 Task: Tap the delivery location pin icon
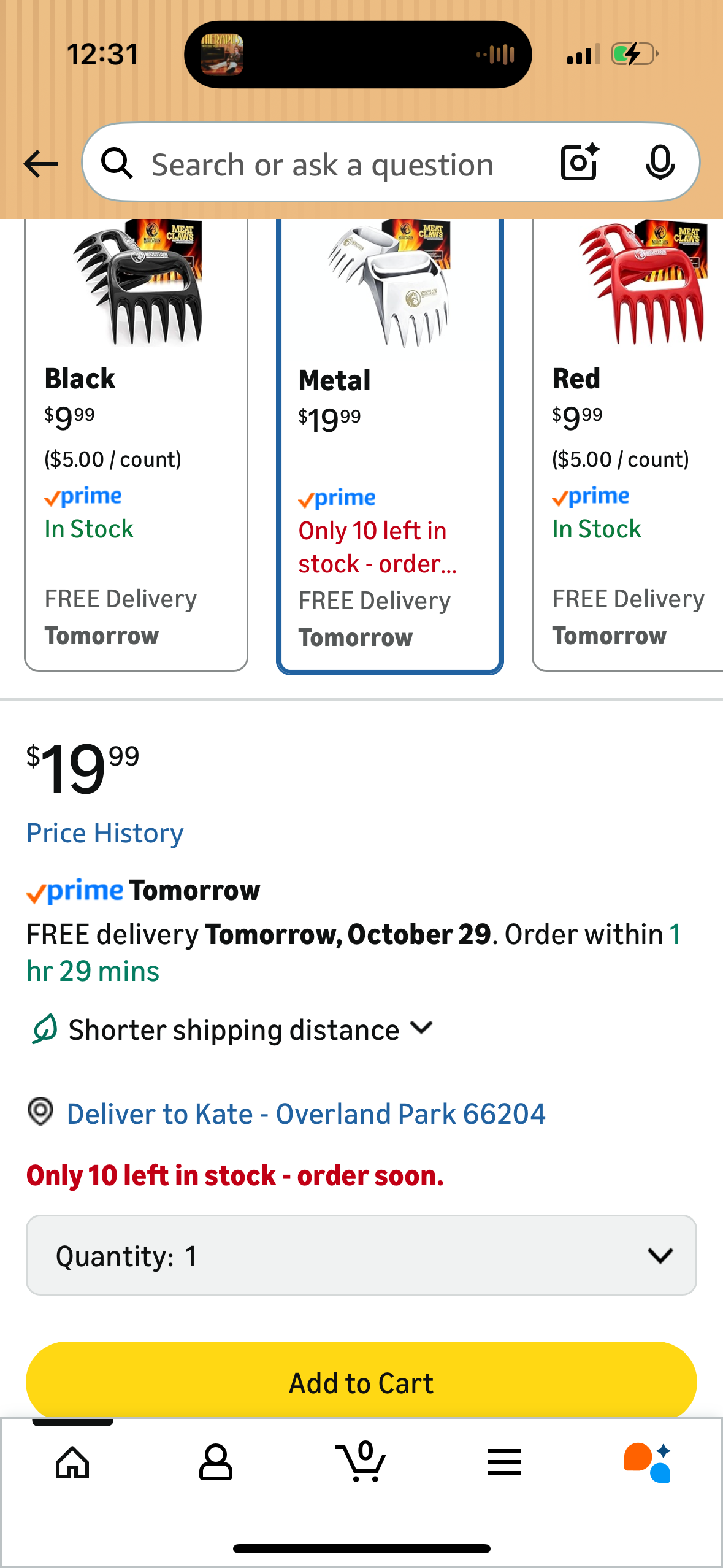click(x=40, y=1112)
